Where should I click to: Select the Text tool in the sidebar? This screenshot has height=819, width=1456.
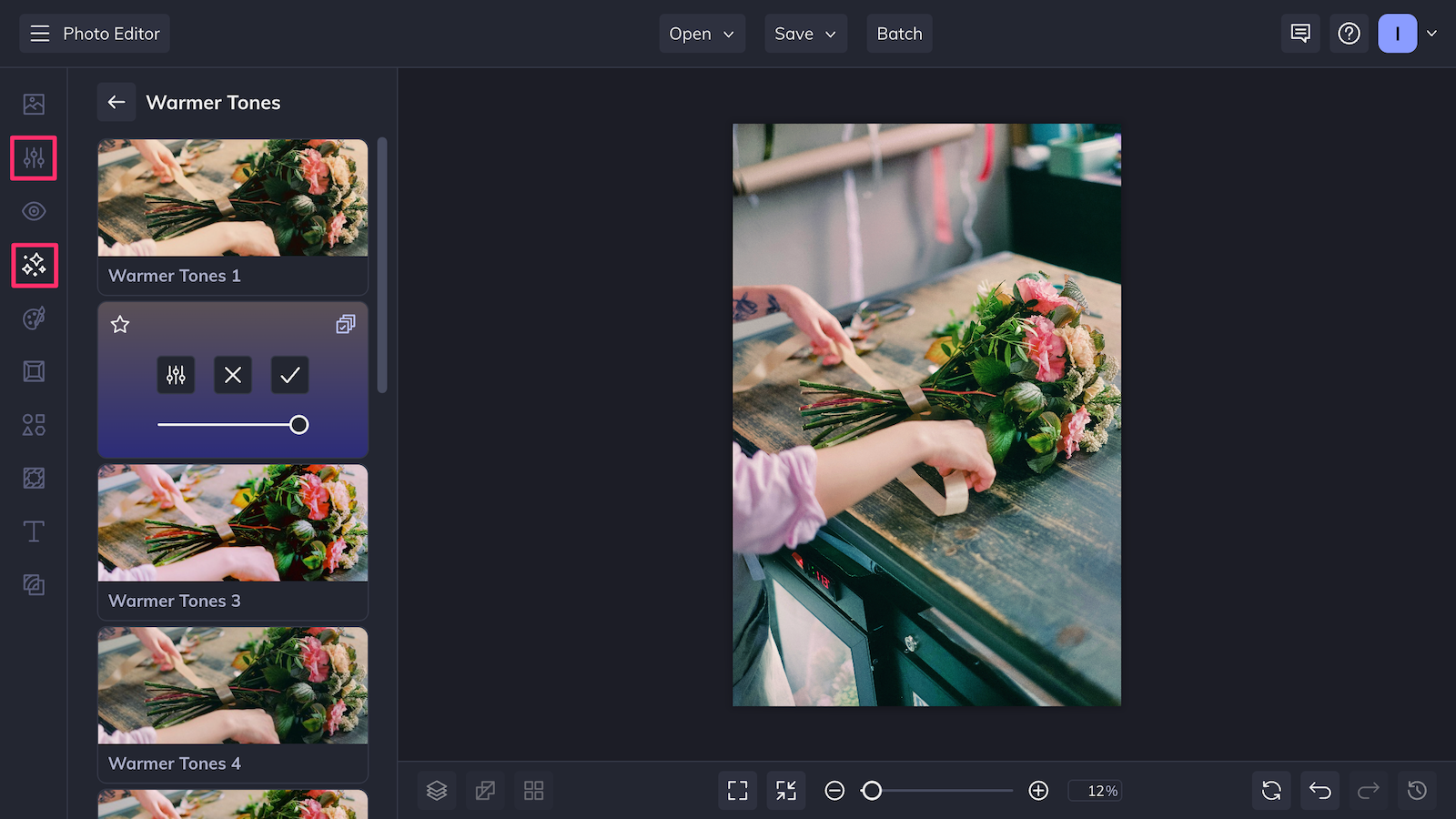pyautogui.click(x=33, y=531)
